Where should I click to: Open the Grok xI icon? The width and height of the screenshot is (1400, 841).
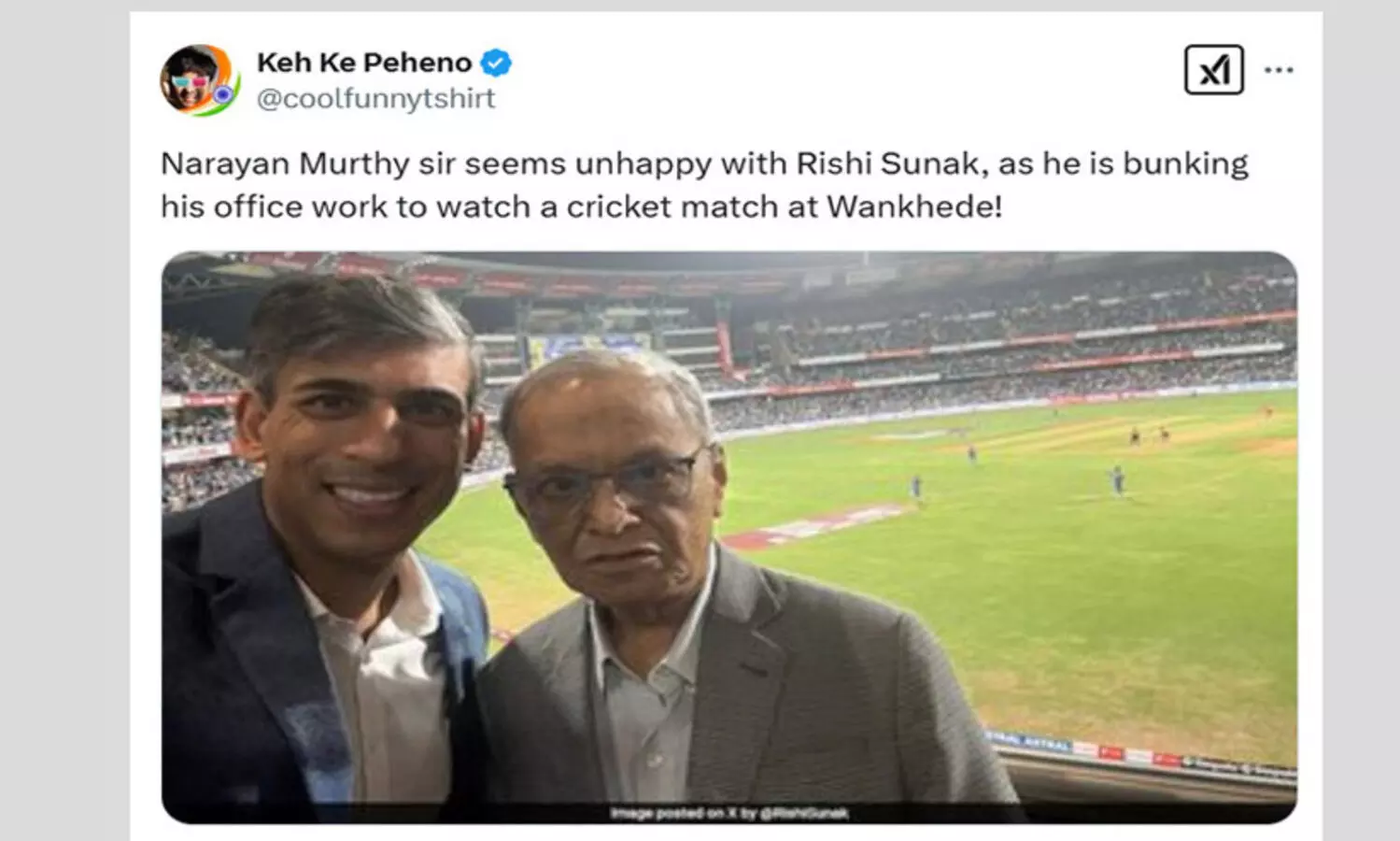coord(1213,70)
